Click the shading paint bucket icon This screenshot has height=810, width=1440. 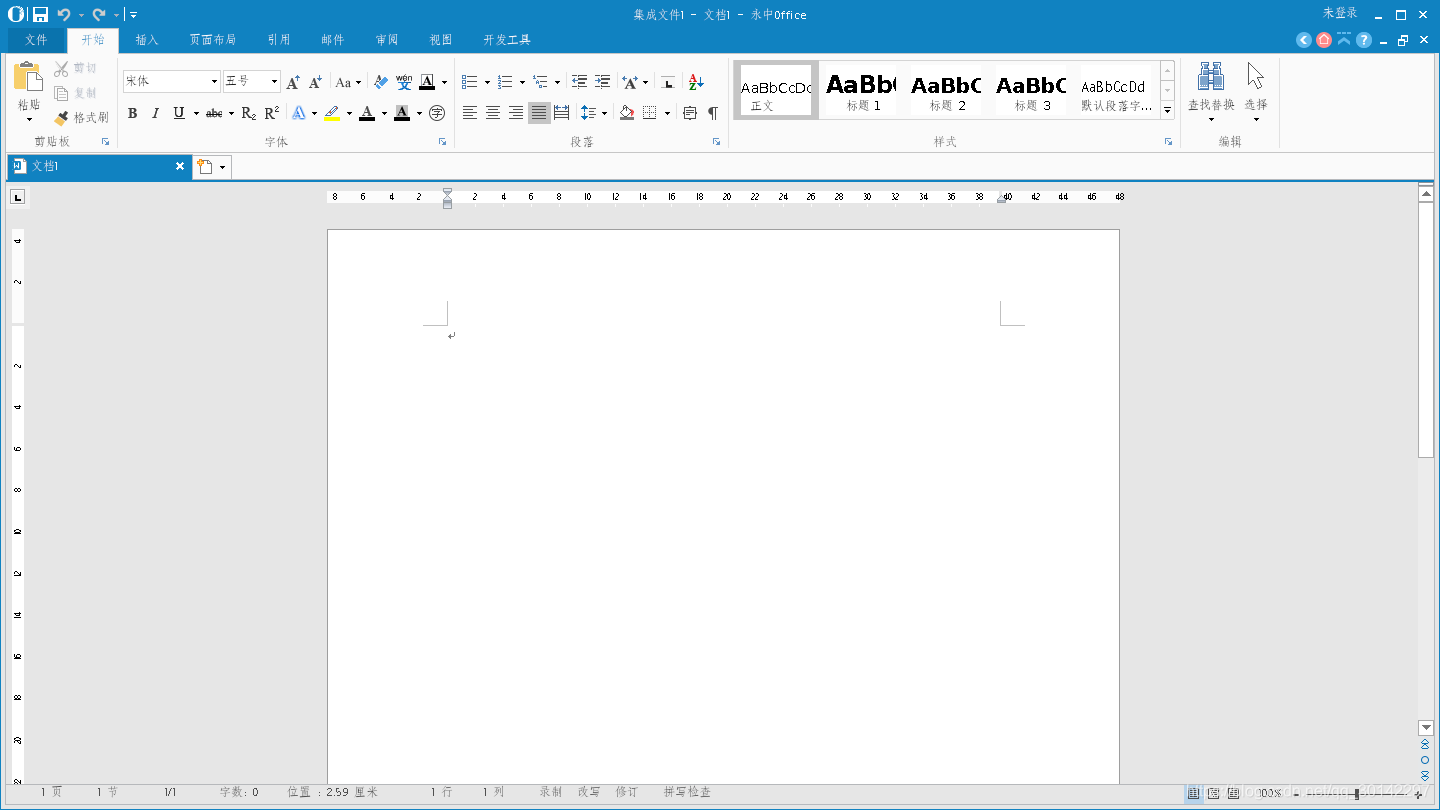(x=627, y=113)
